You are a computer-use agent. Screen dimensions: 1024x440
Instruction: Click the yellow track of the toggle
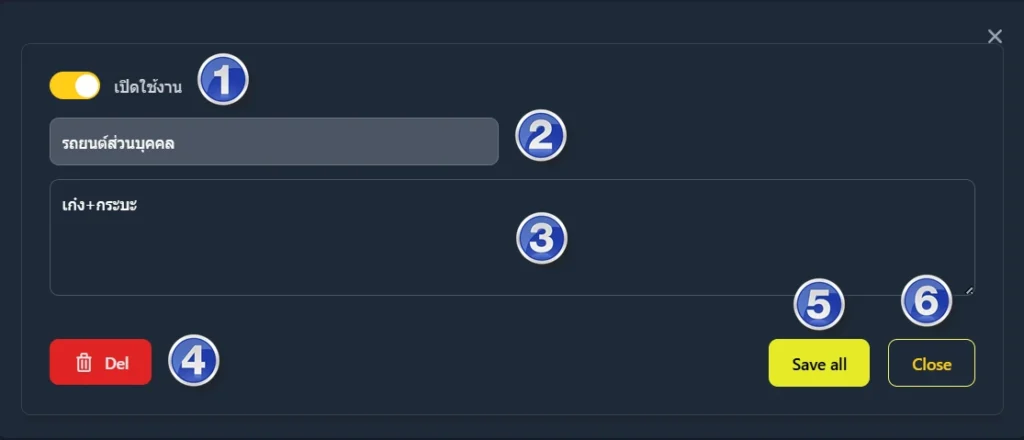(x=60, y=86)
